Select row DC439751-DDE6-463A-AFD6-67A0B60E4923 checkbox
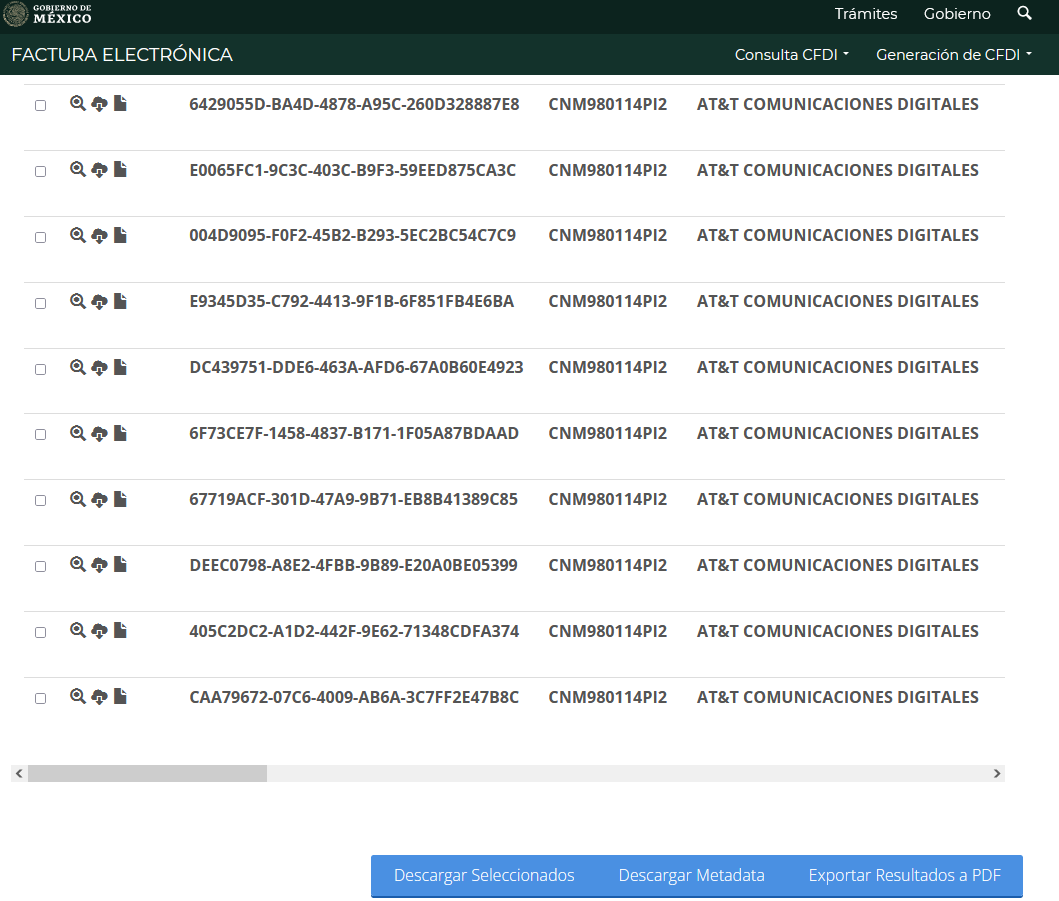The image size is (1059, 901). coord(41,369)
